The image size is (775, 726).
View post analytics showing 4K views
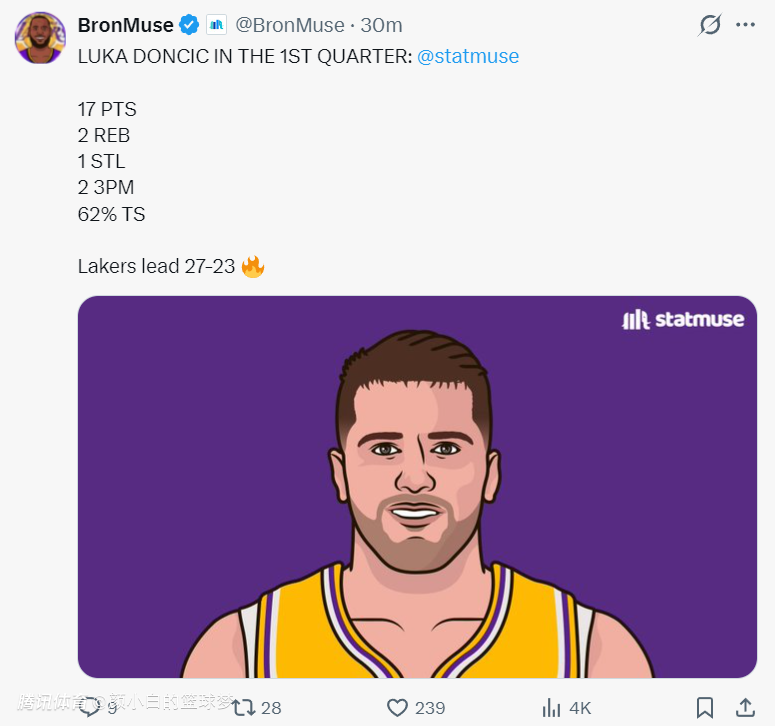[x=551, y=707]
